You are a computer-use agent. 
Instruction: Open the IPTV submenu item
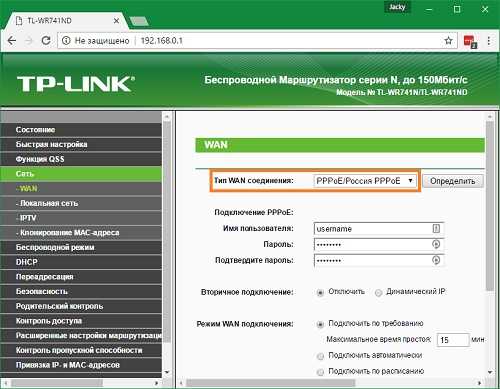click(x=81, y=218)
